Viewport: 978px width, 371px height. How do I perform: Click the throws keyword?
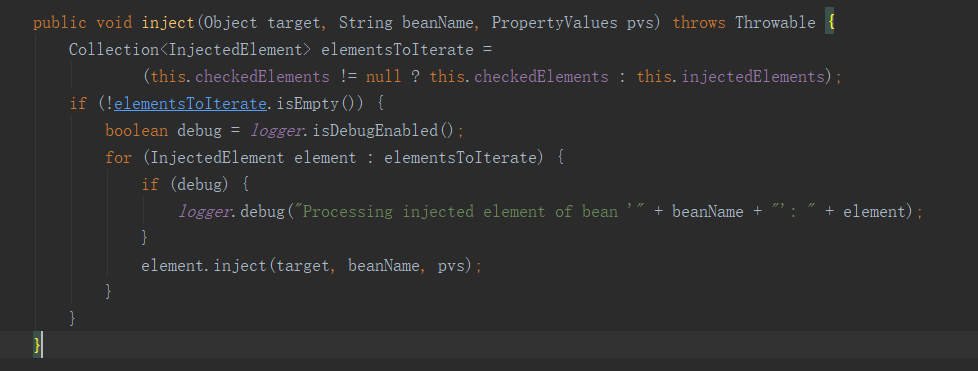point(699,23)
